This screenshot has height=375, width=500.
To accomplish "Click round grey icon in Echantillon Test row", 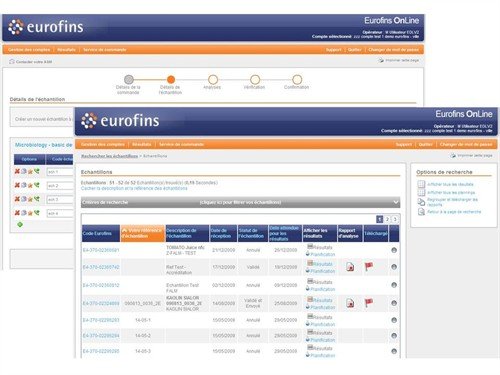I will pyautogui.click(x=394, y=285).
